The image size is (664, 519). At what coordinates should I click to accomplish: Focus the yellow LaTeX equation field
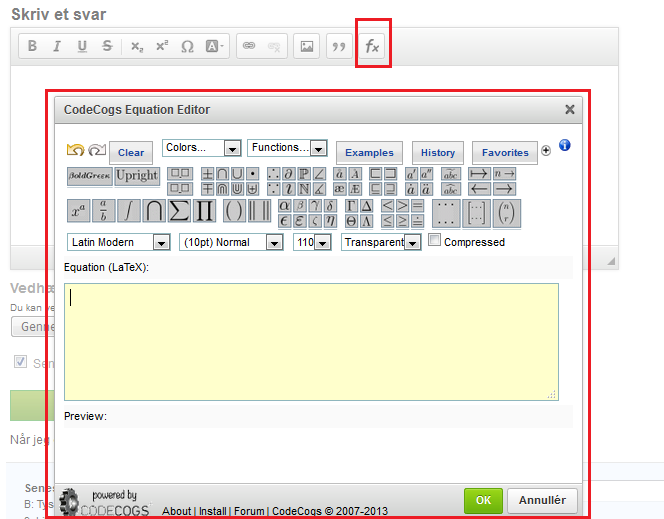click(311, 342)
